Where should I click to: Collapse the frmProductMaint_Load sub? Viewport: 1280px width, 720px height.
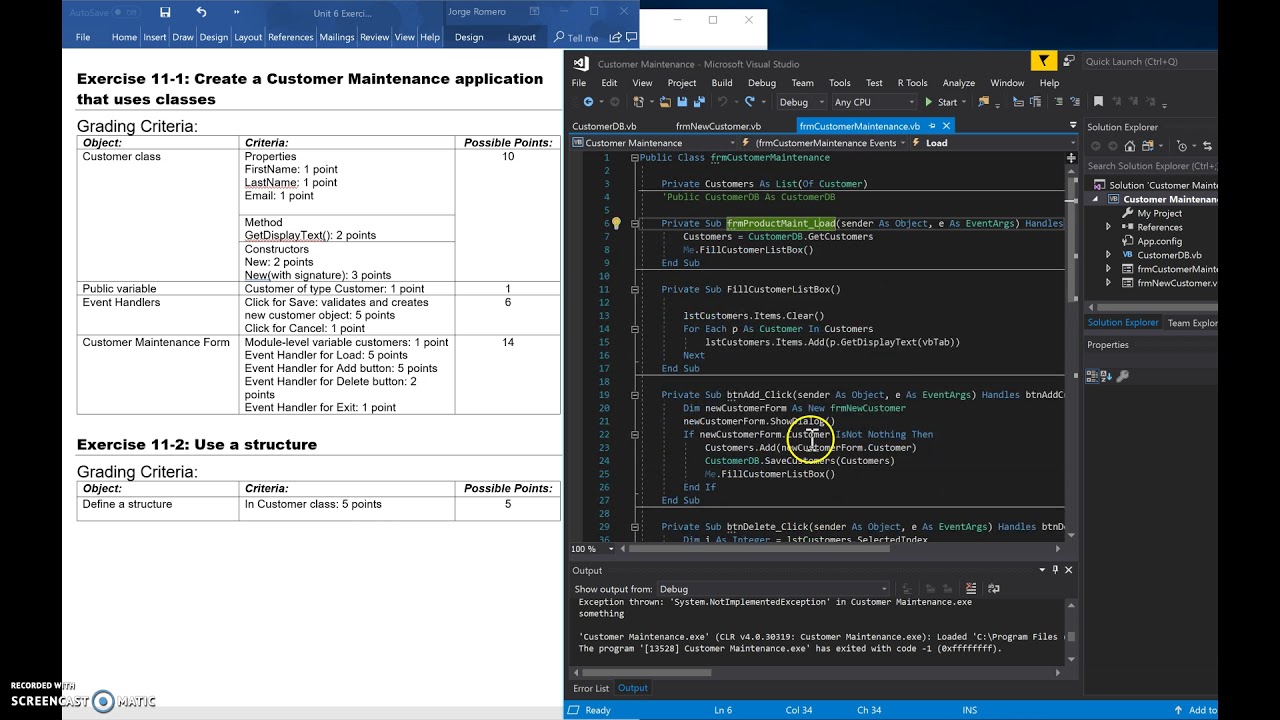click(x=635, y=224)
